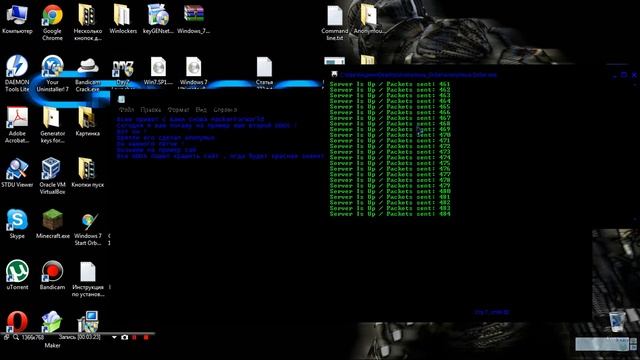640x360 pixels.
Task: Open the Несколько кнопок folder
Action: 87,22
